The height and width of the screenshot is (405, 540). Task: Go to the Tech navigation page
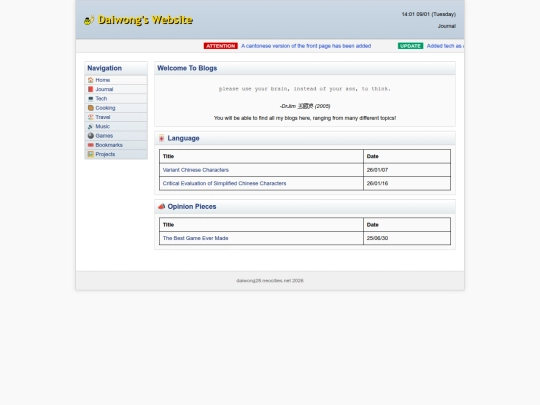pyautogui.click(x=116, y=98)
